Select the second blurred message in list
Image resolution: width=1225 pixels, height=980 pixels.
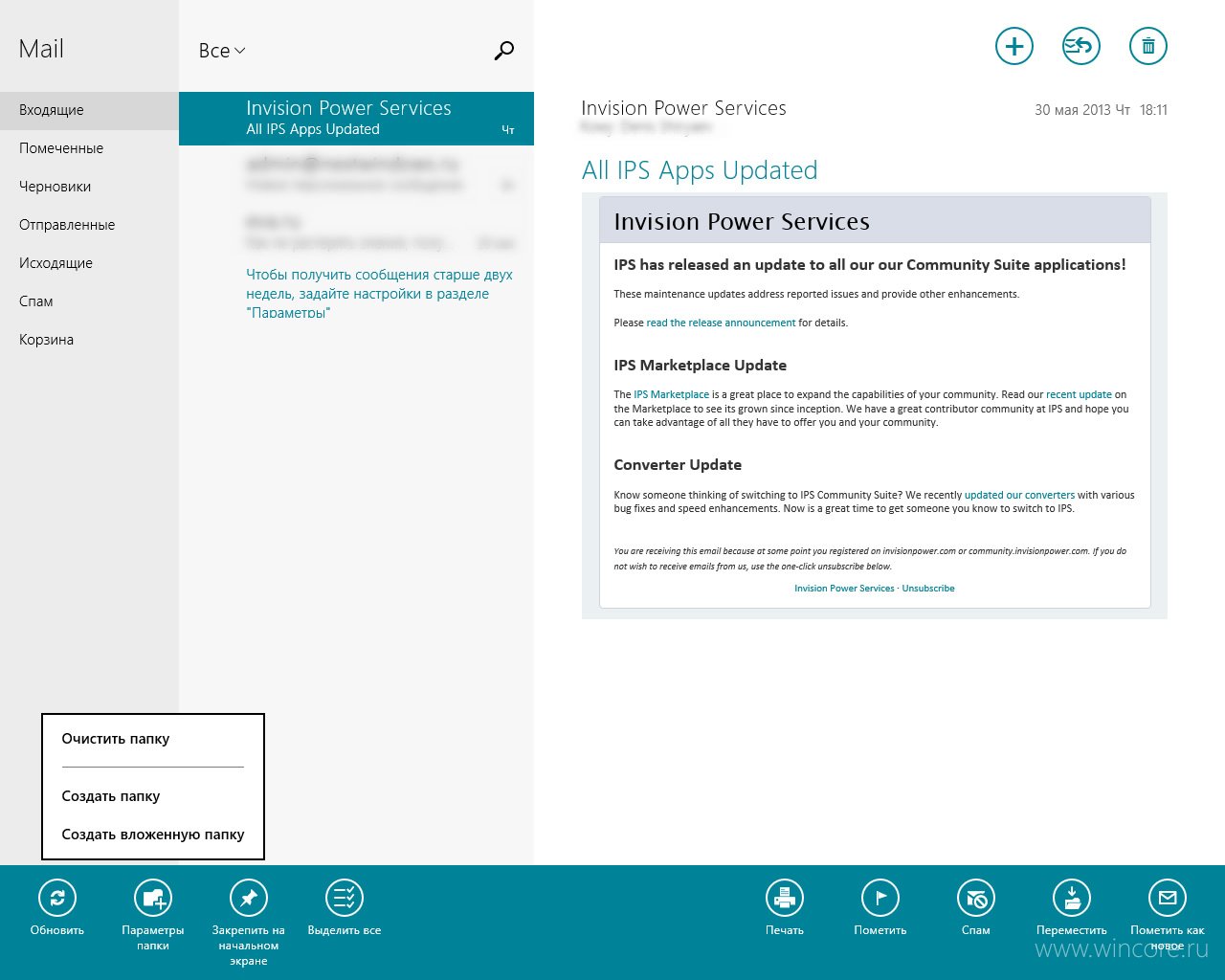pos(356,174)
